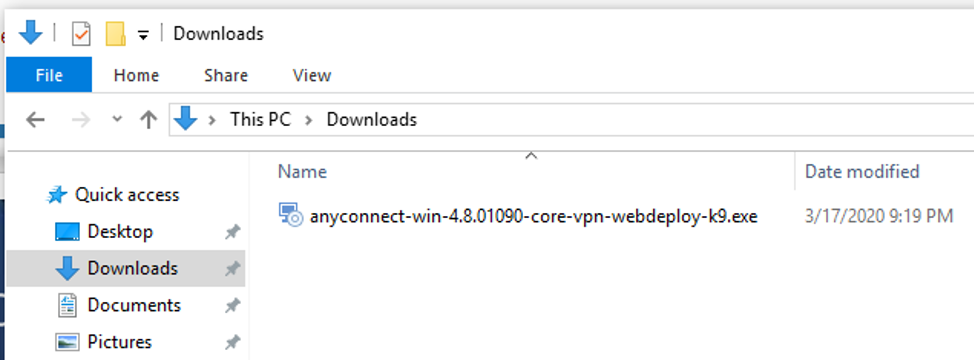Click the blue Downloads arrow icon in title bar
974x360 pixels.
tap(30, 32)
